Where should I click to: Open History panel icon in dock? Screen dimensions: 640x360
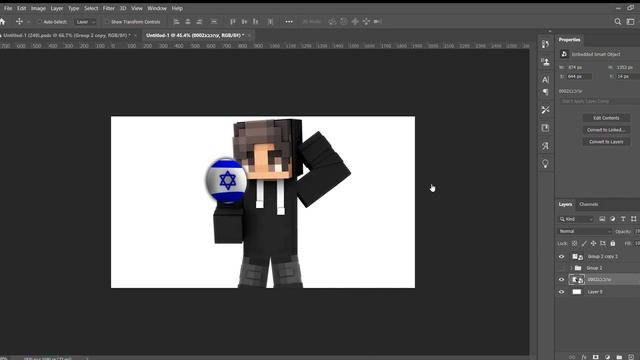[x=545, y=44]
